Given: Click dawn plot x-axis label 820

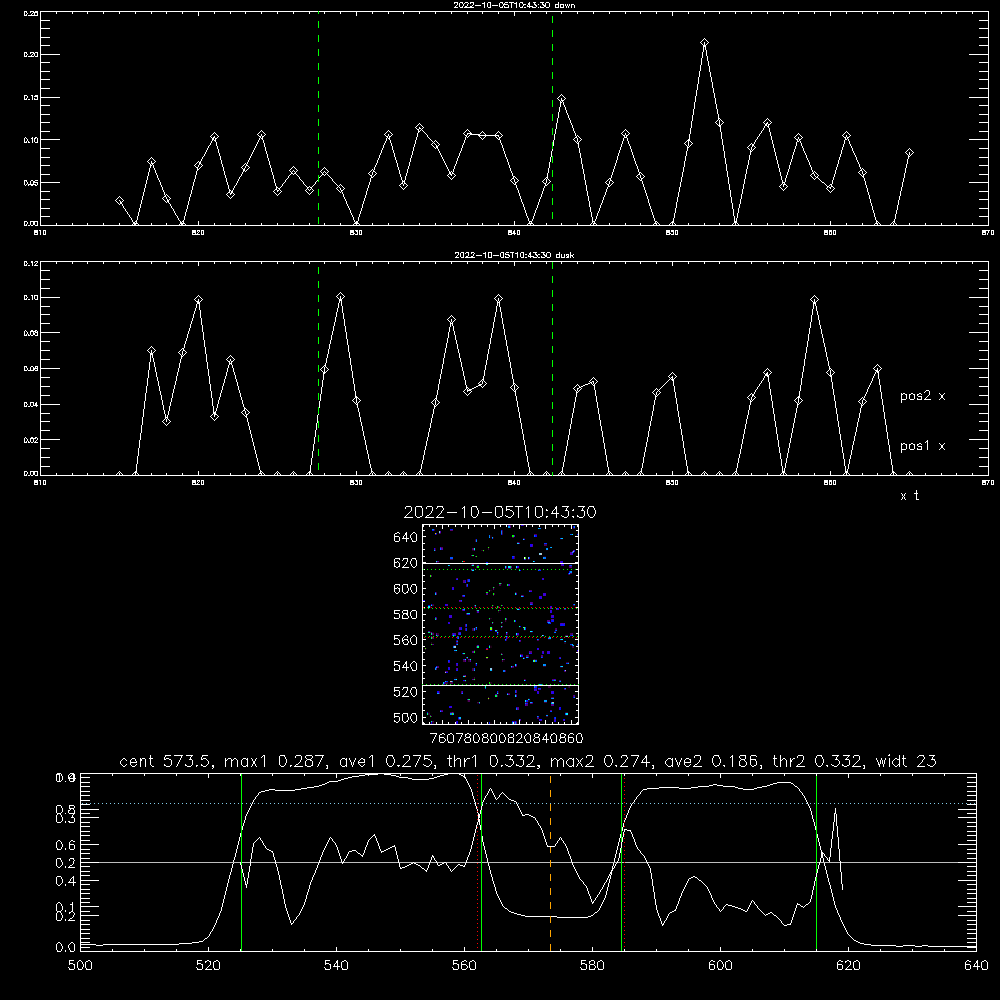Looking at the screenshot, I should pyautogui.click(x=198, y=233).
